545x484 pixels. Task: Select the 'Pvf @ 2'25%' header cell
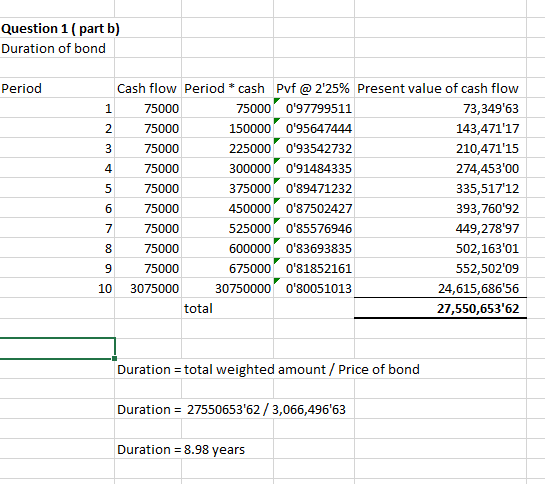[x=314, y=88]
